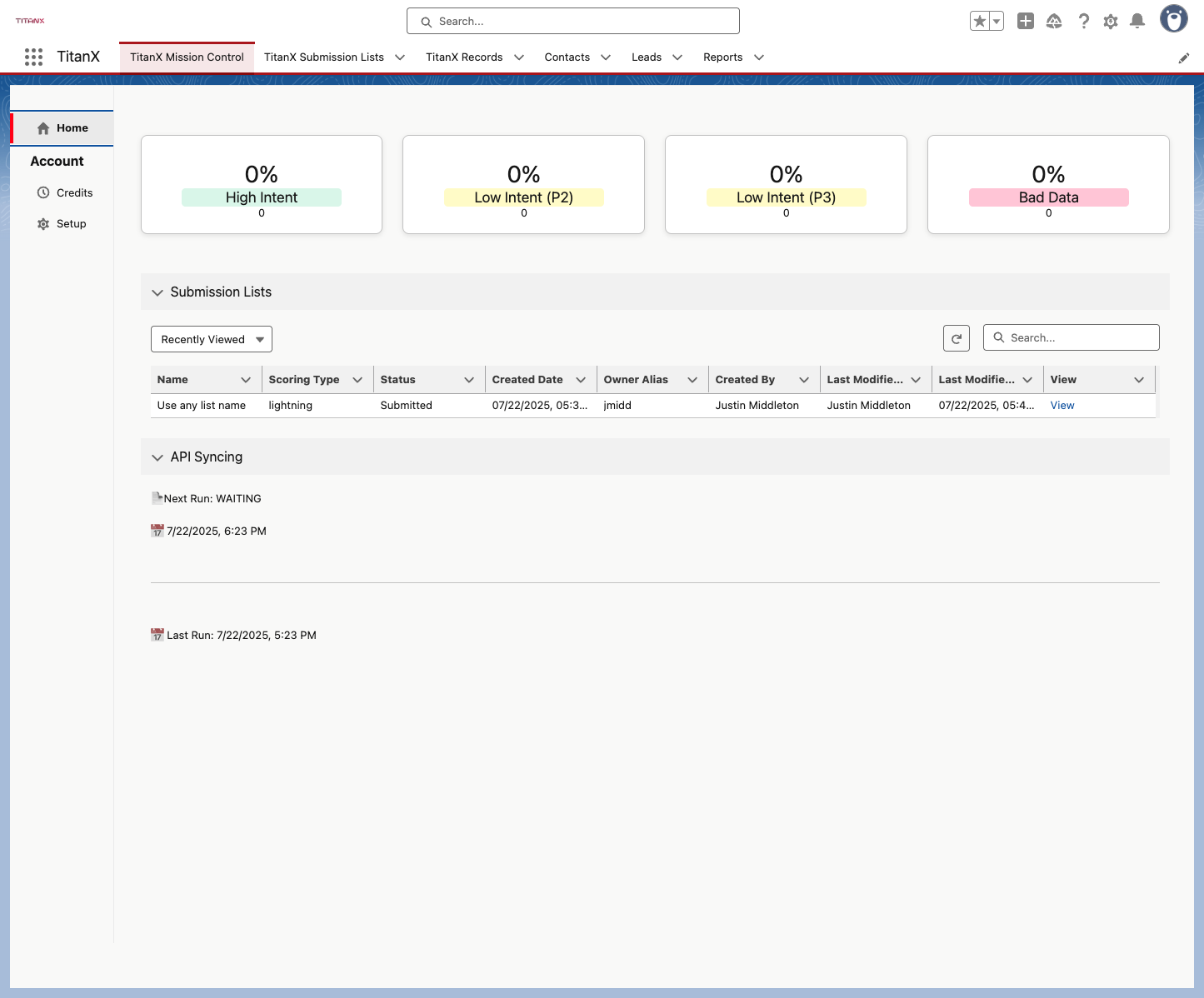
Task: Open the Trailhead guidance icon
Action: tap(1054, 22)
